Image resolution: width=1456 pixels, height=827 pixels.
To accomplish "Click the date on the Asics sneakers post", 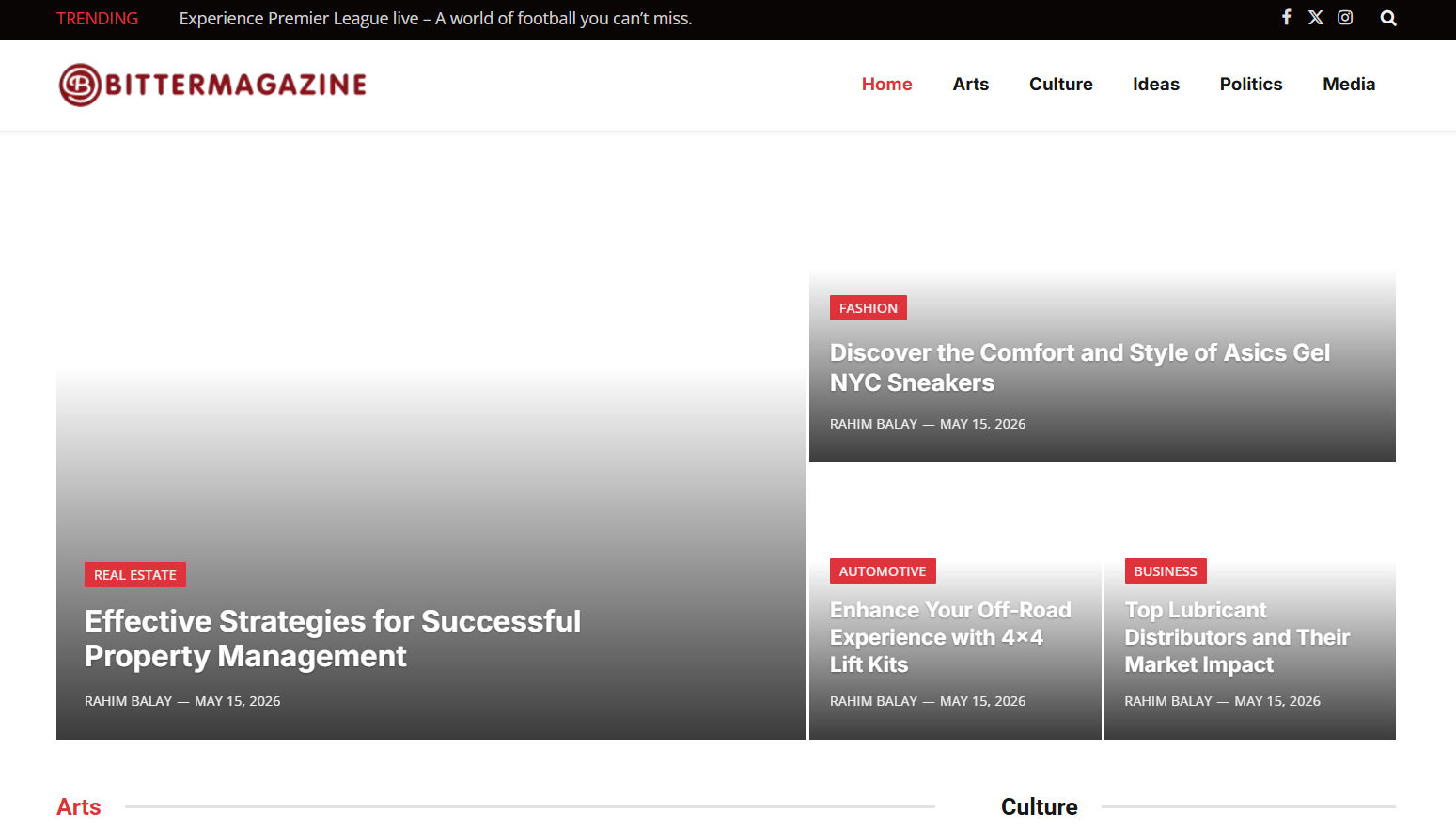I will (983, 424).
